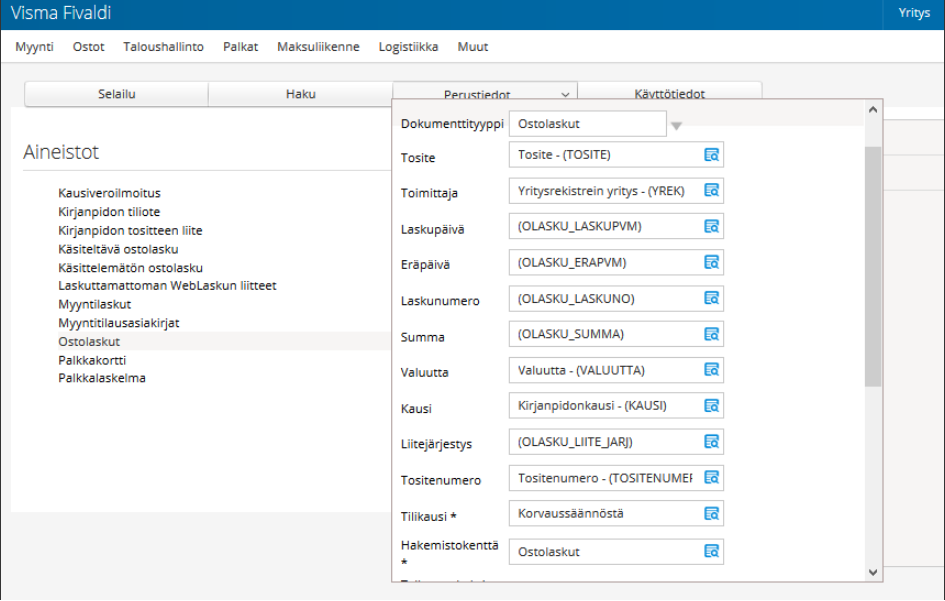Click the Dokumenttityyppi Ostolaskut field
The height and width of the screenshot is (601, 945).
click(588, 124)
